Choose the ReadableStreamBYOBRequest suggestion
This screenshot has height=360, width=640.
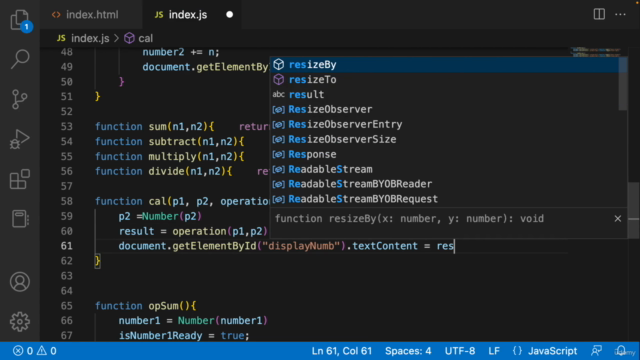[444, 199]
